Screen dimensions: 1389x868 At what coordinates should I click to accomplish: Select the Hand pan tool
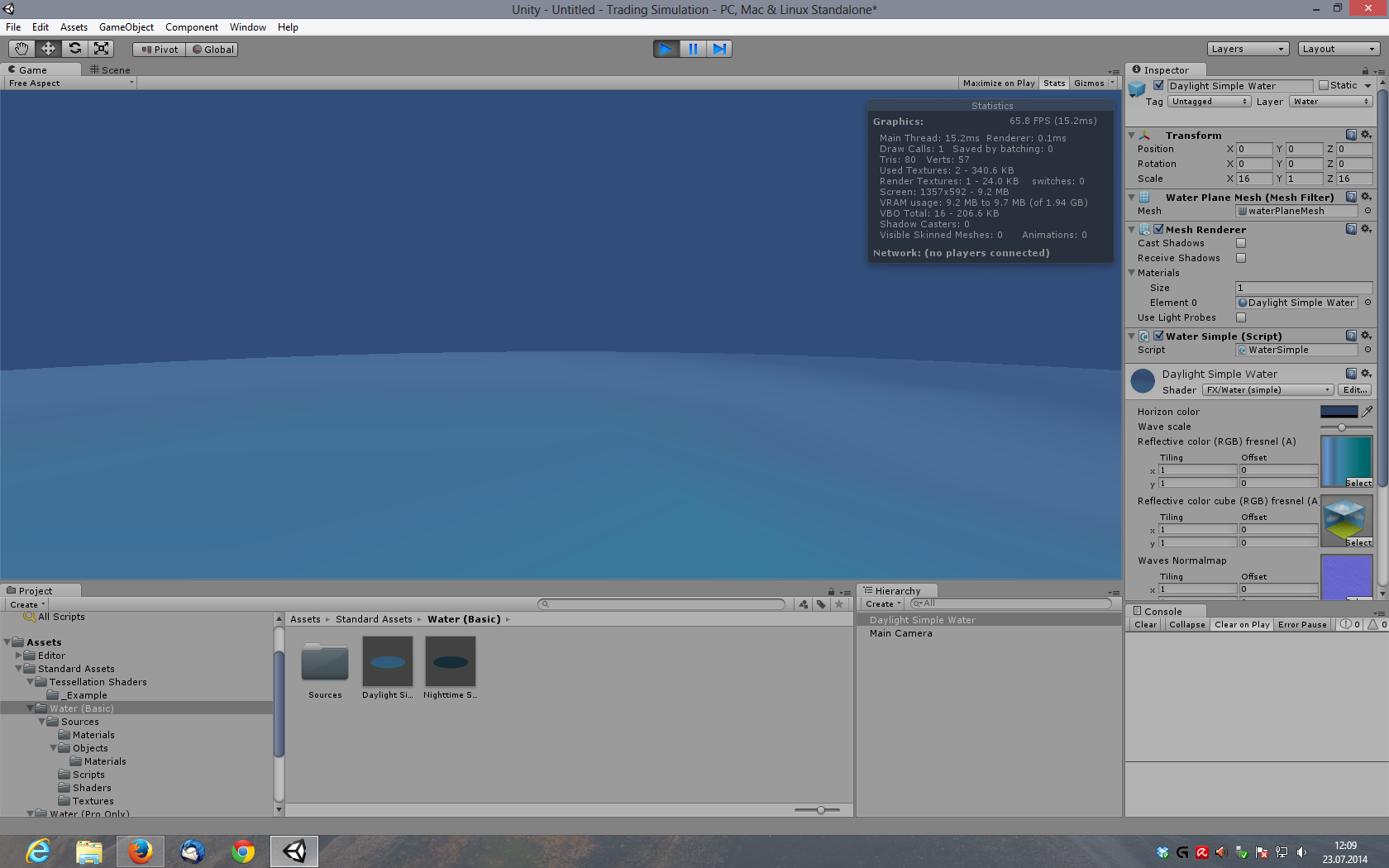[x=21, y=49]
